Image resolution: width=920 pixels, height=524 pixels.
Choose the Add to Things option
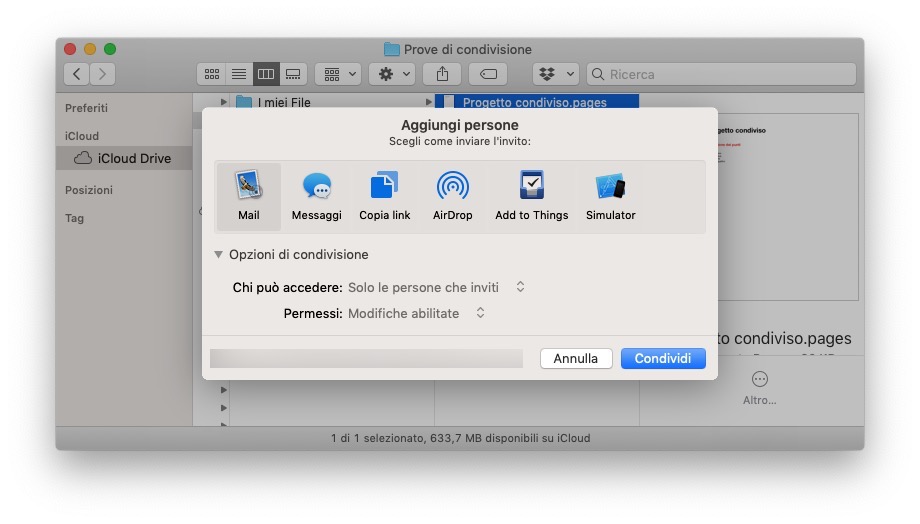pos(531,197)
